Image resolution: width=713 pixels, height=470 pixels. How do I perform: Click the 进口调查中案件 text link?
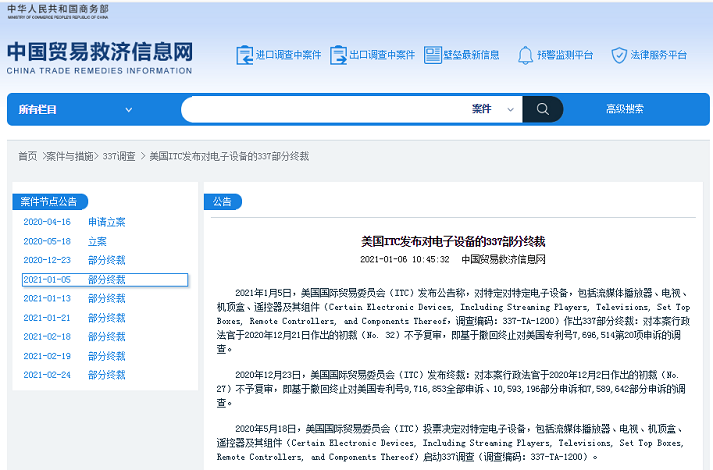pos(288,55)
